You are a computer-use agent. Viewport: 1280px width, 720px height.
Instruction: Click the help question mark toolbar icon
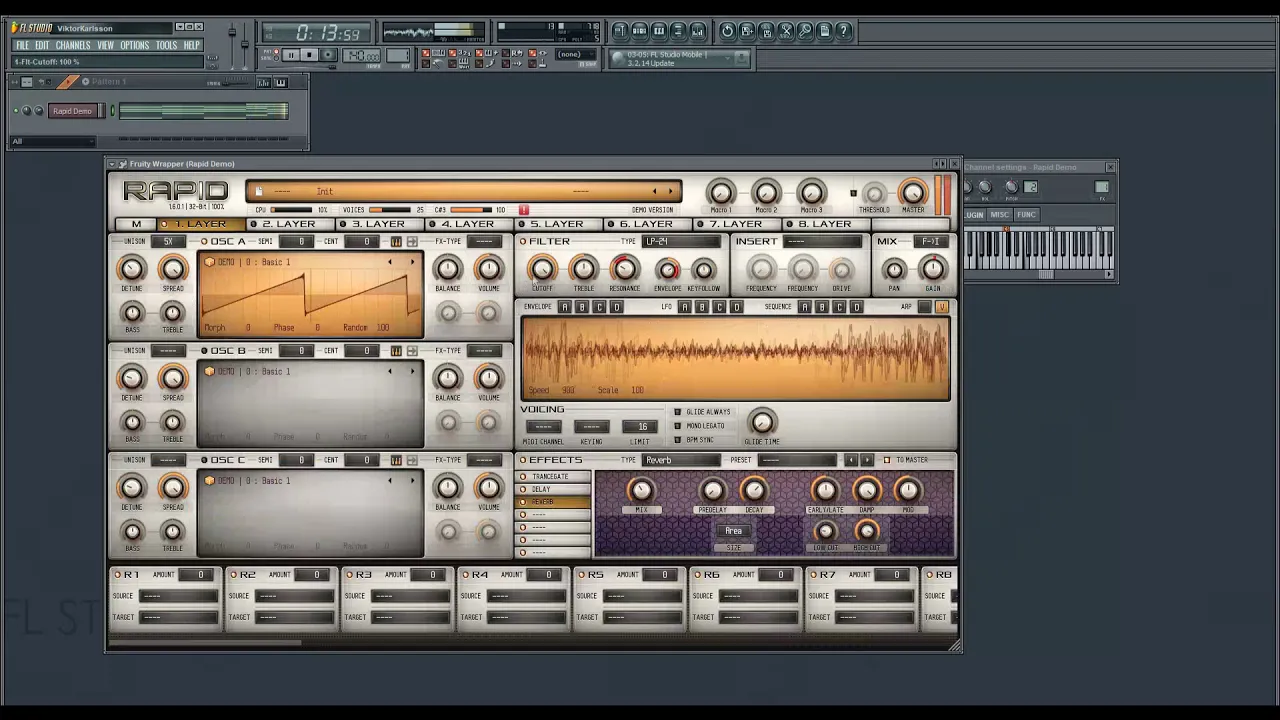click(844, 31)
